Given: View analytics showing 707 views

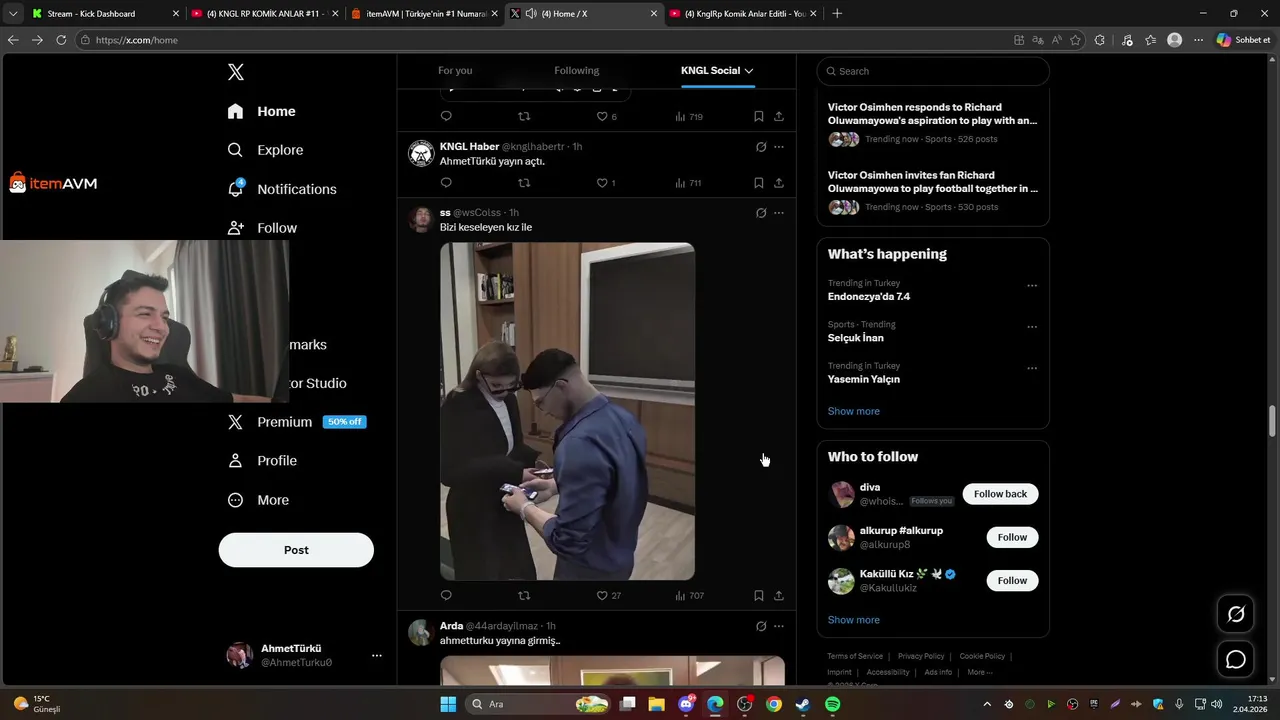Looking at the screenshot, I should (x=690, y=595).
